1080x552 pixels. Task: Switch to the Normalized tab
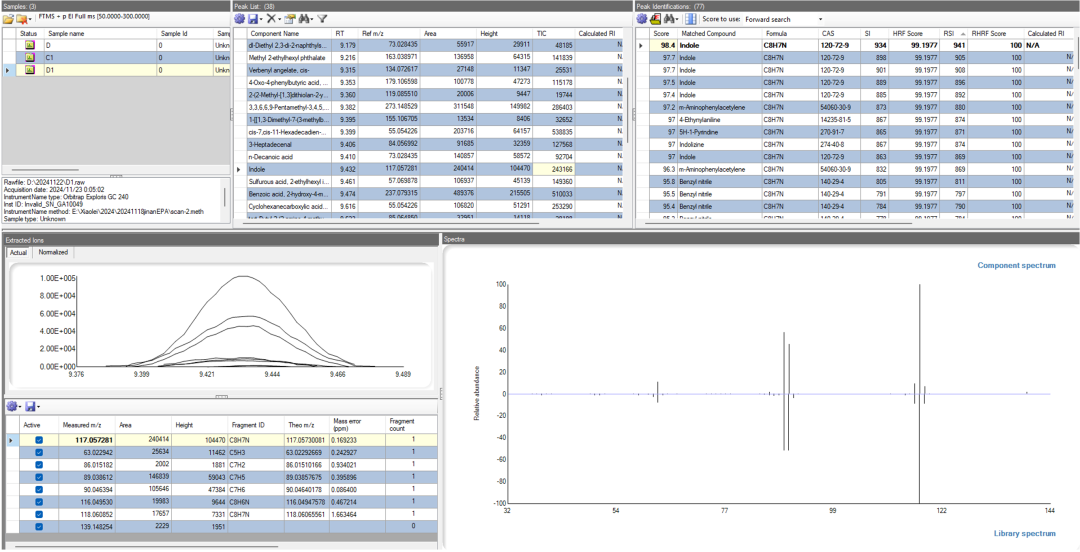click(53, 252)
